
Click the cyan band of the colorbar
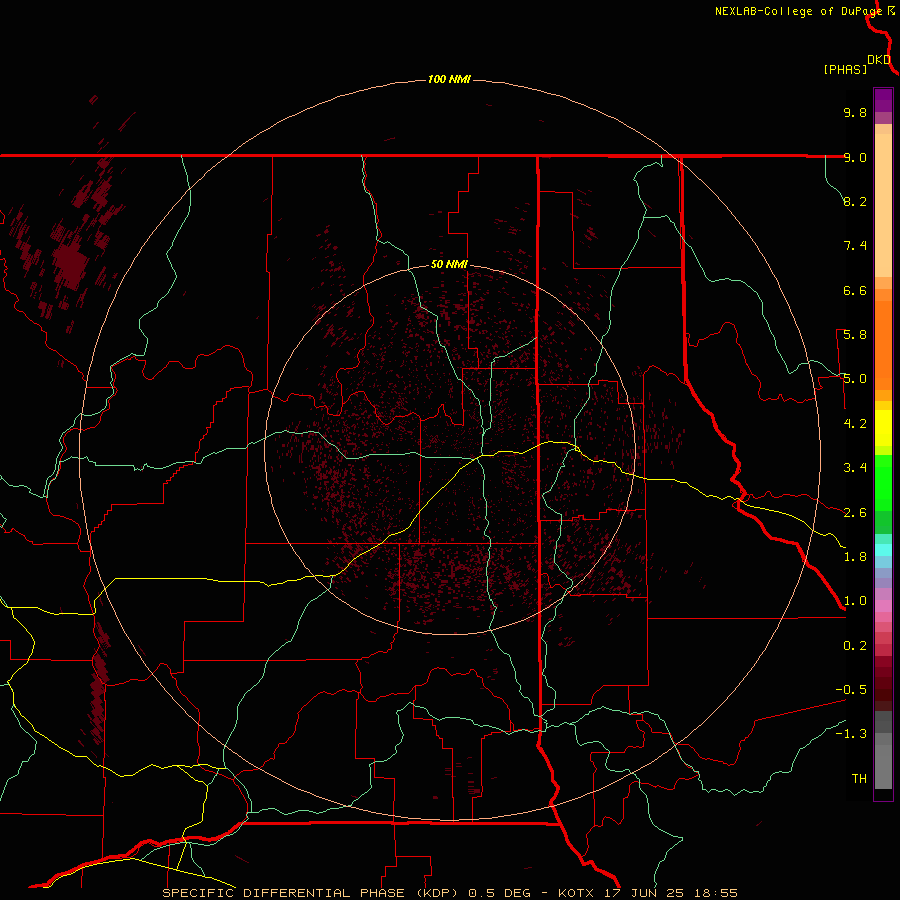point(883,550)
